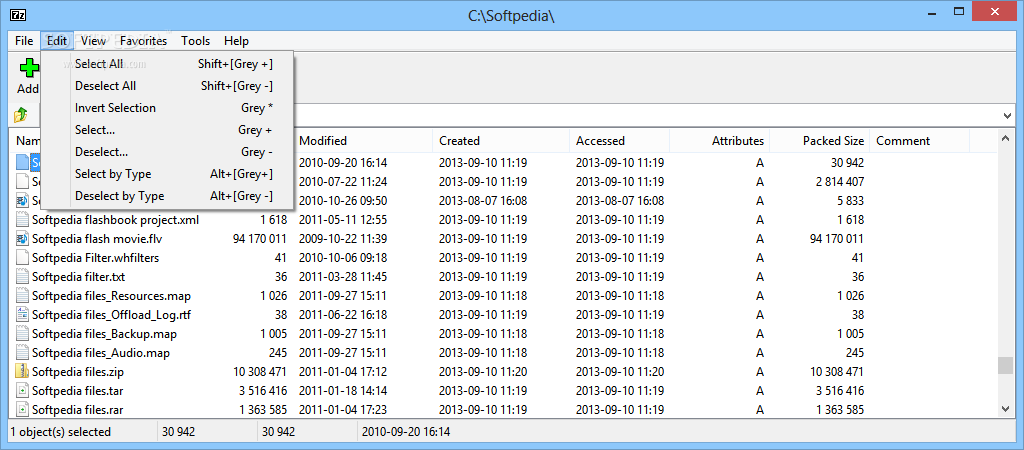Click the 94 170 011 size value
The image size is (1024, 450).
(260, 239)
